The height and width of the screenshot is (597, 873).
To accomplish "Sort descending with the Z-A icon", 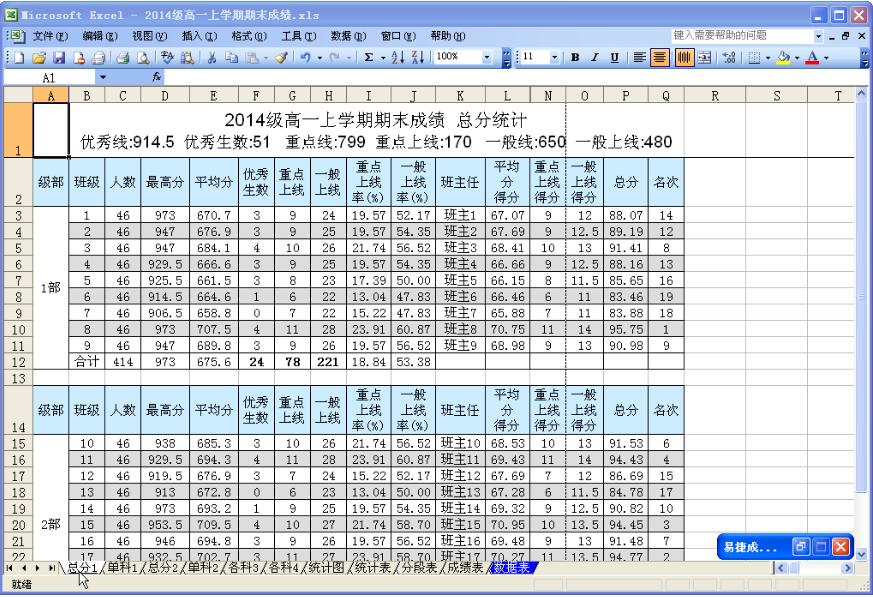I will coord(418,57).
